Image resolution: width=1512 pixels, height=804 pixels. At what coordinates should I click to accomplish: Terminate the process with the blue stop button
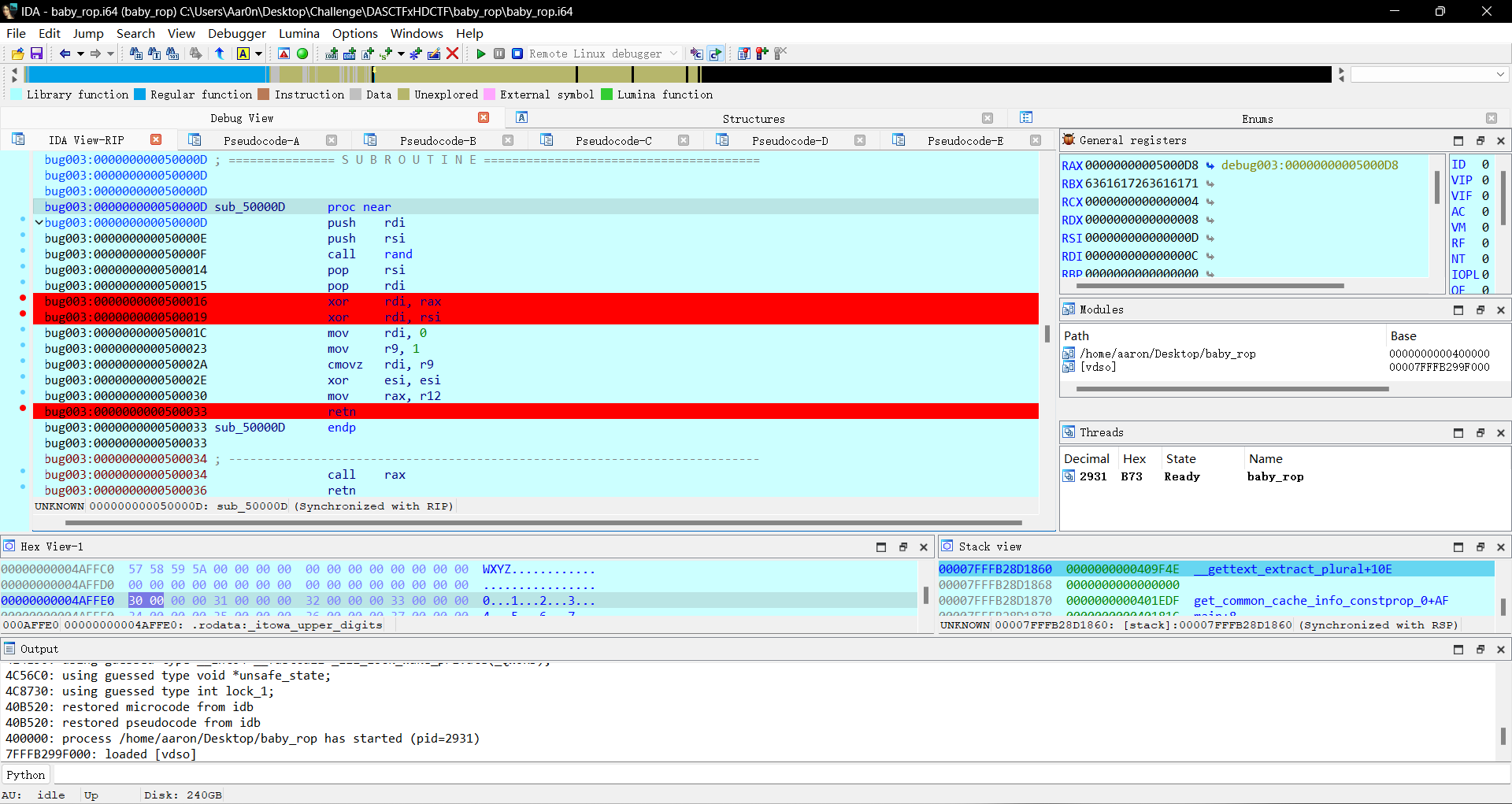(517, 54)
